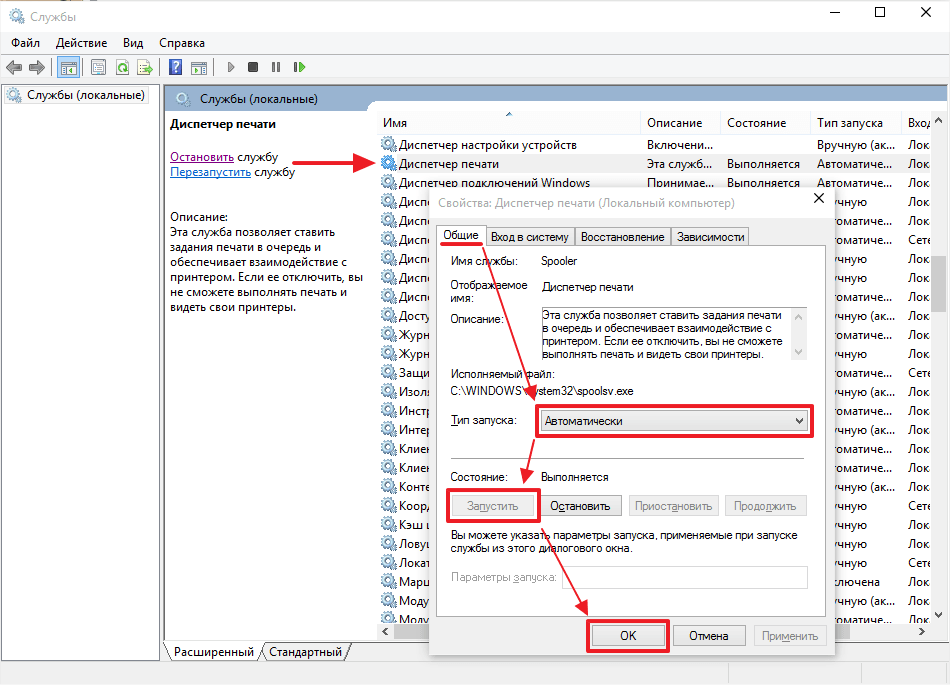The image size is (950, 685).
Task: Select the Диспетчер настройки устройств row name
Action: 488,145
